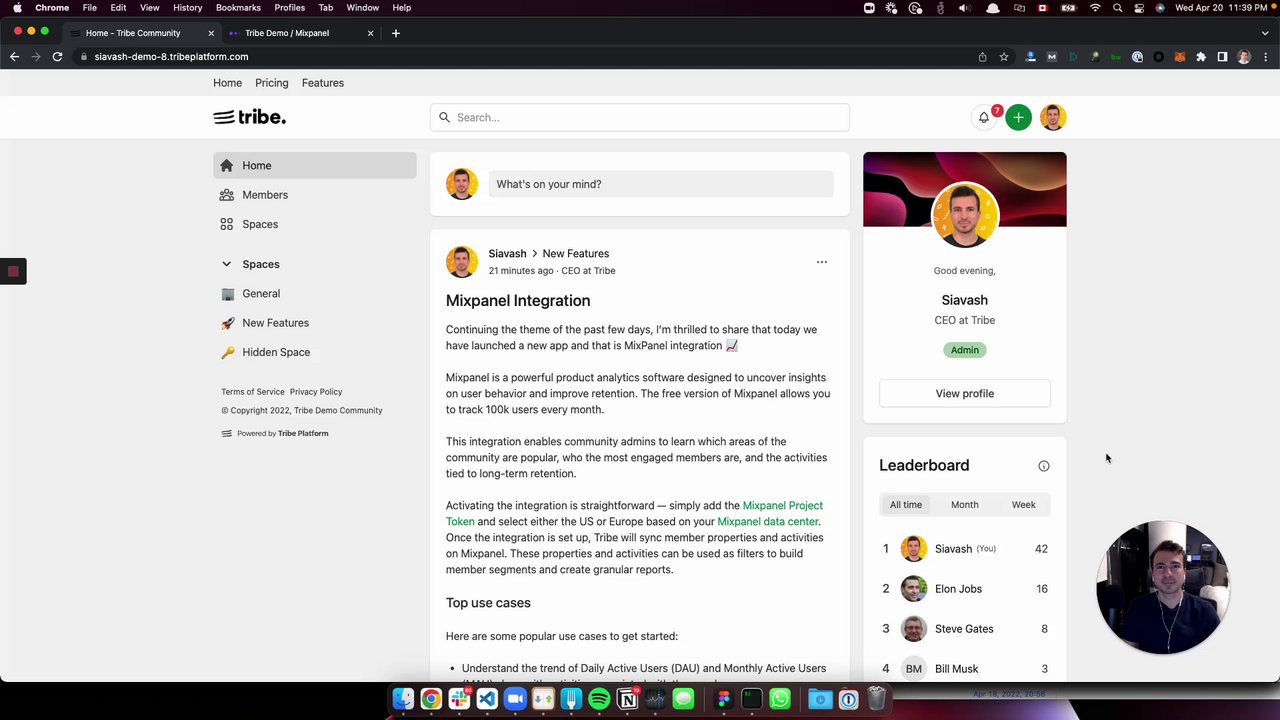Open Chrome Profiles menu
The width and height of the screenshot is (1280, 720).
290,8
